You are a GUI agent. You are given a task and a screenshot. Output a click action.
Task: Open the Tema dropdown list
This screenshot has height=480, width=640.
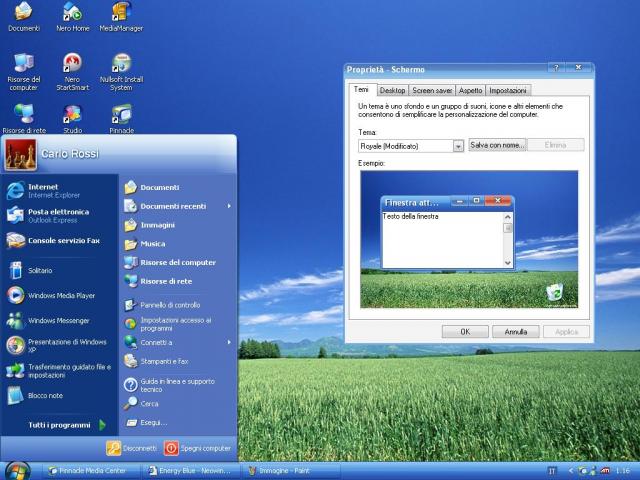(x=458, y=146)
